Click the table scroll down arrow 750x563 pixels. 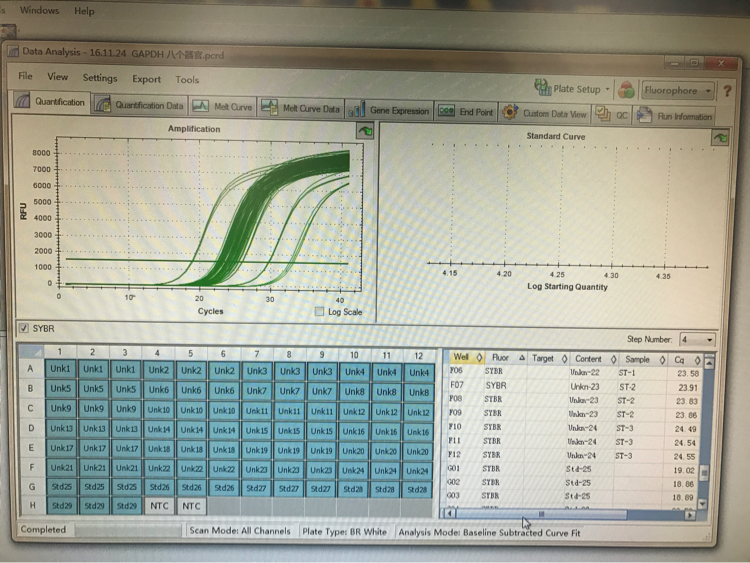[703, 504]
